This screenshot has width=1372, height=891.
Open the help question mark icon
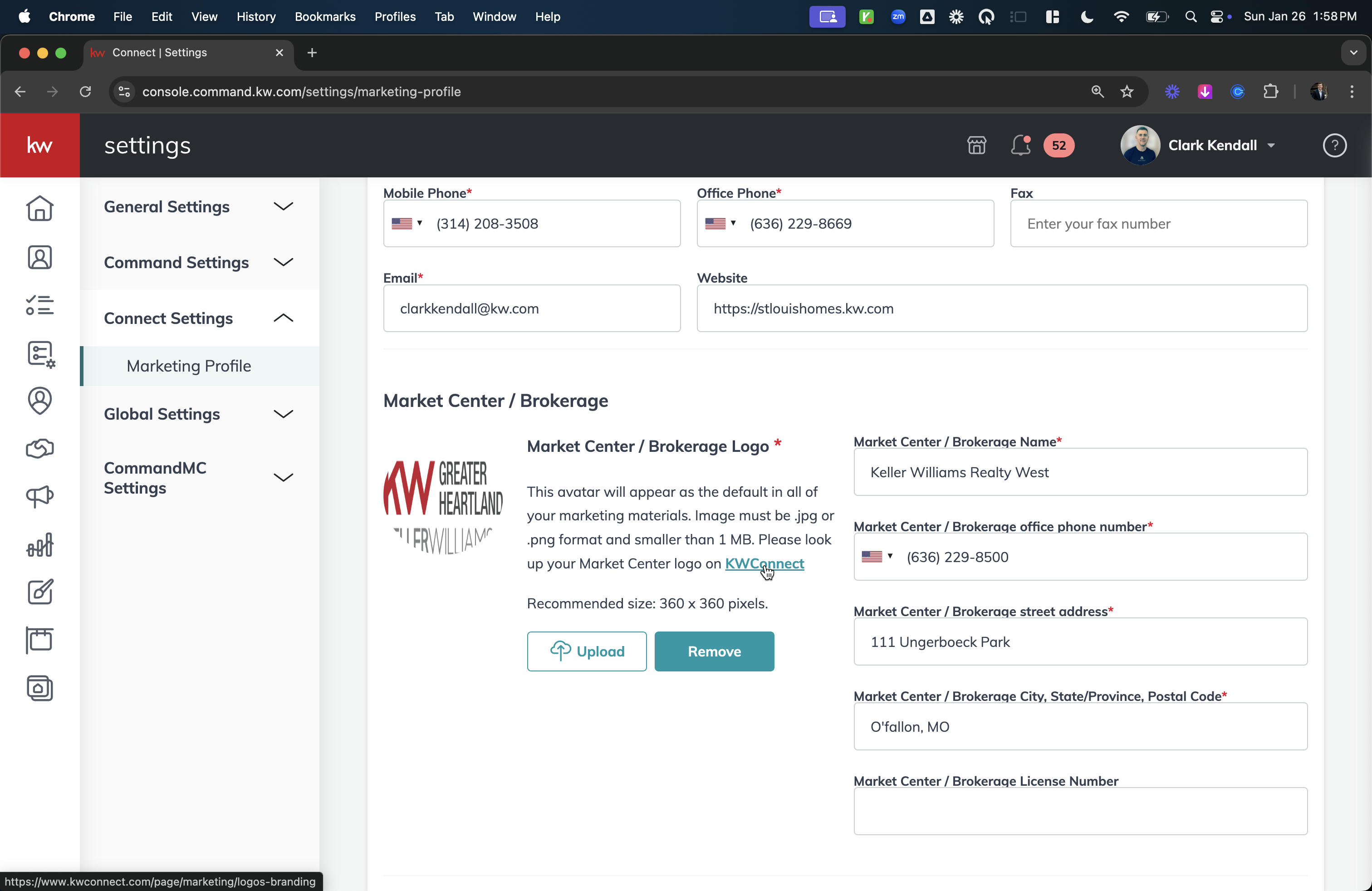1334,145
